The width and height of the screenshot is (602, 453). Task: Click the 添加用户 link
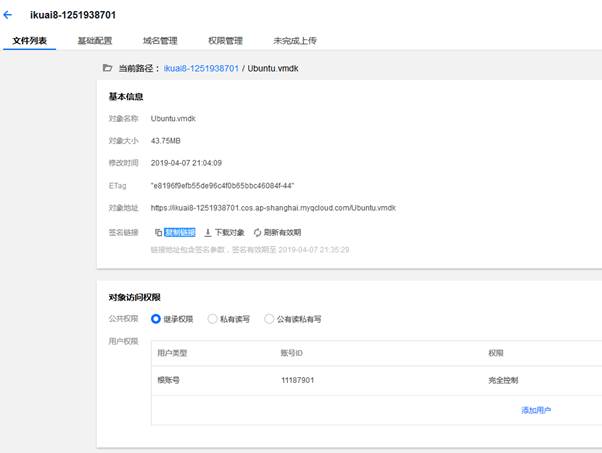[536, 410]
